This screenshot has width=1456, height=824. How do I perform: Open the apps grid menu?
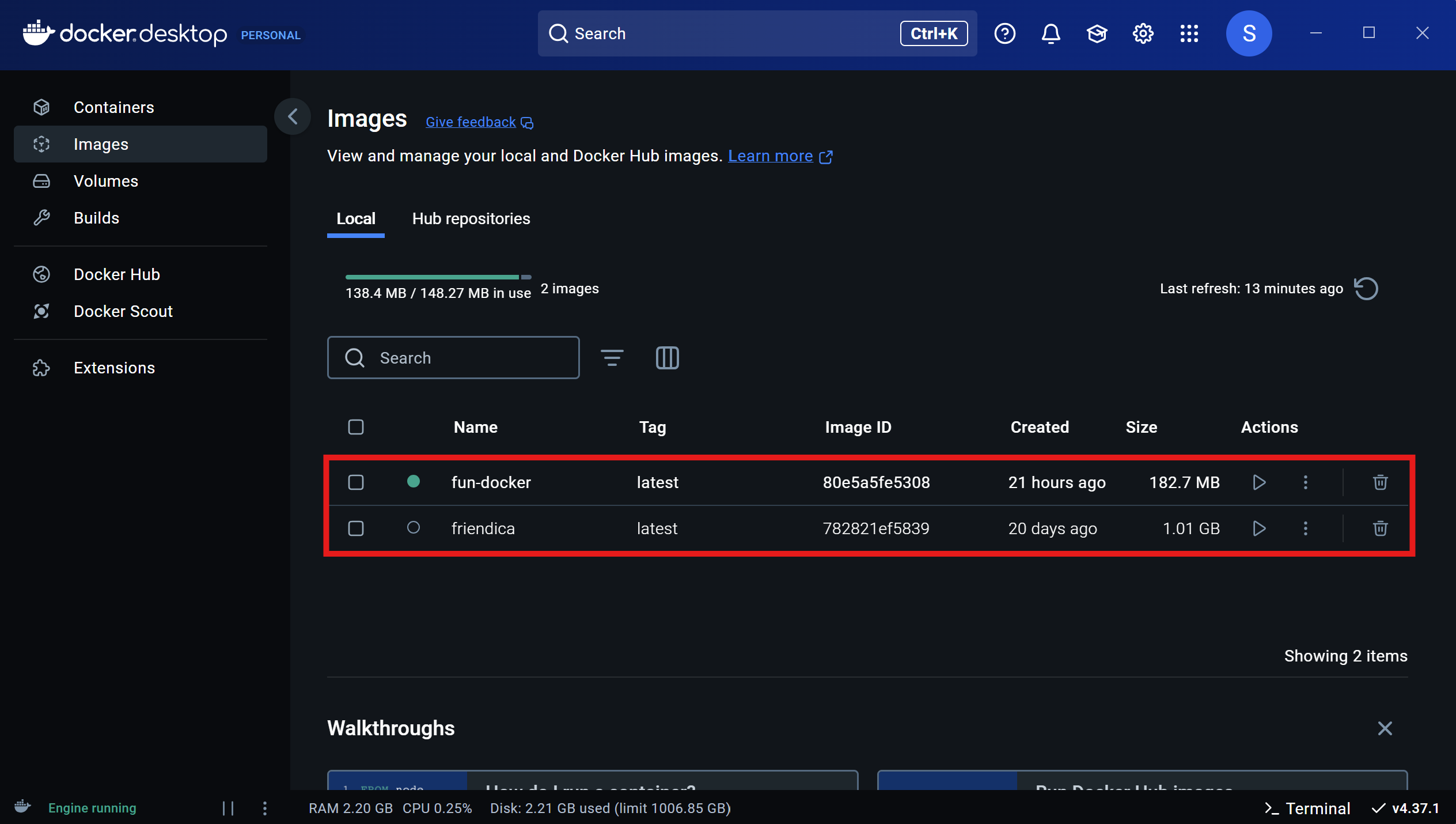(x=1189, y=33)
